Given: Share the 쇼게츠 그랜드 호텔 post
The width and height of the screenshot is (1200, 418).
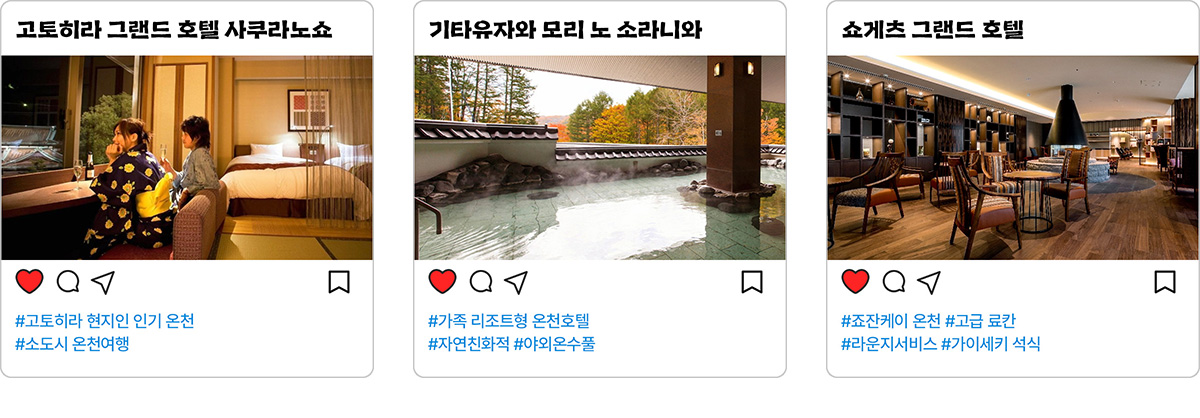Looking at the screenshot, I should (x=929, y=282).
